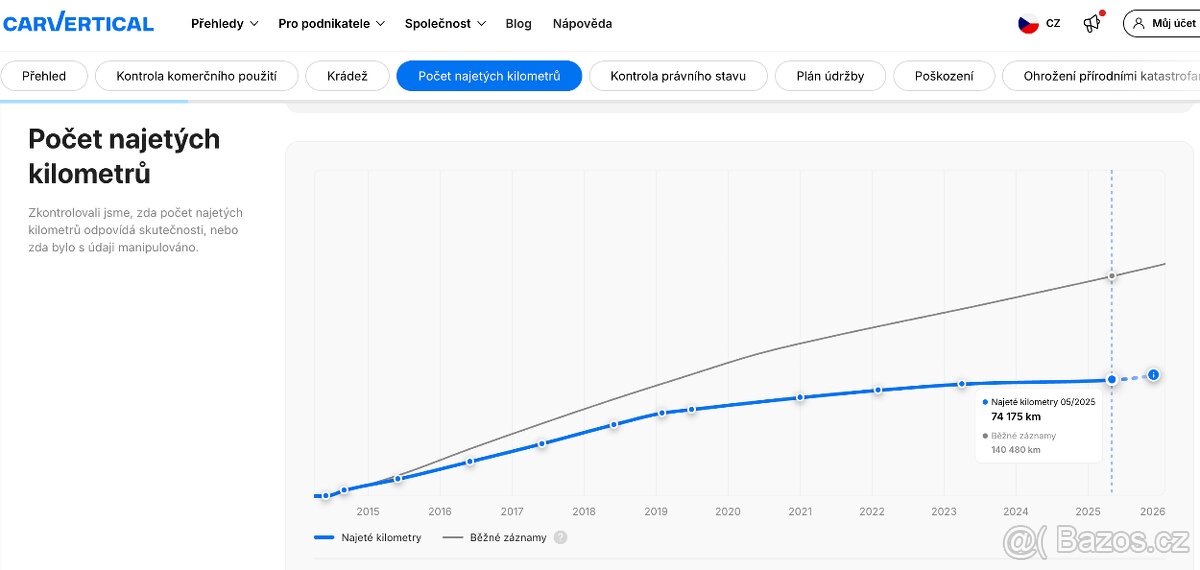Select the Počet najetých kilometrů tab
Viewport: 1200px width, 570px height.
tap(489, 76)
